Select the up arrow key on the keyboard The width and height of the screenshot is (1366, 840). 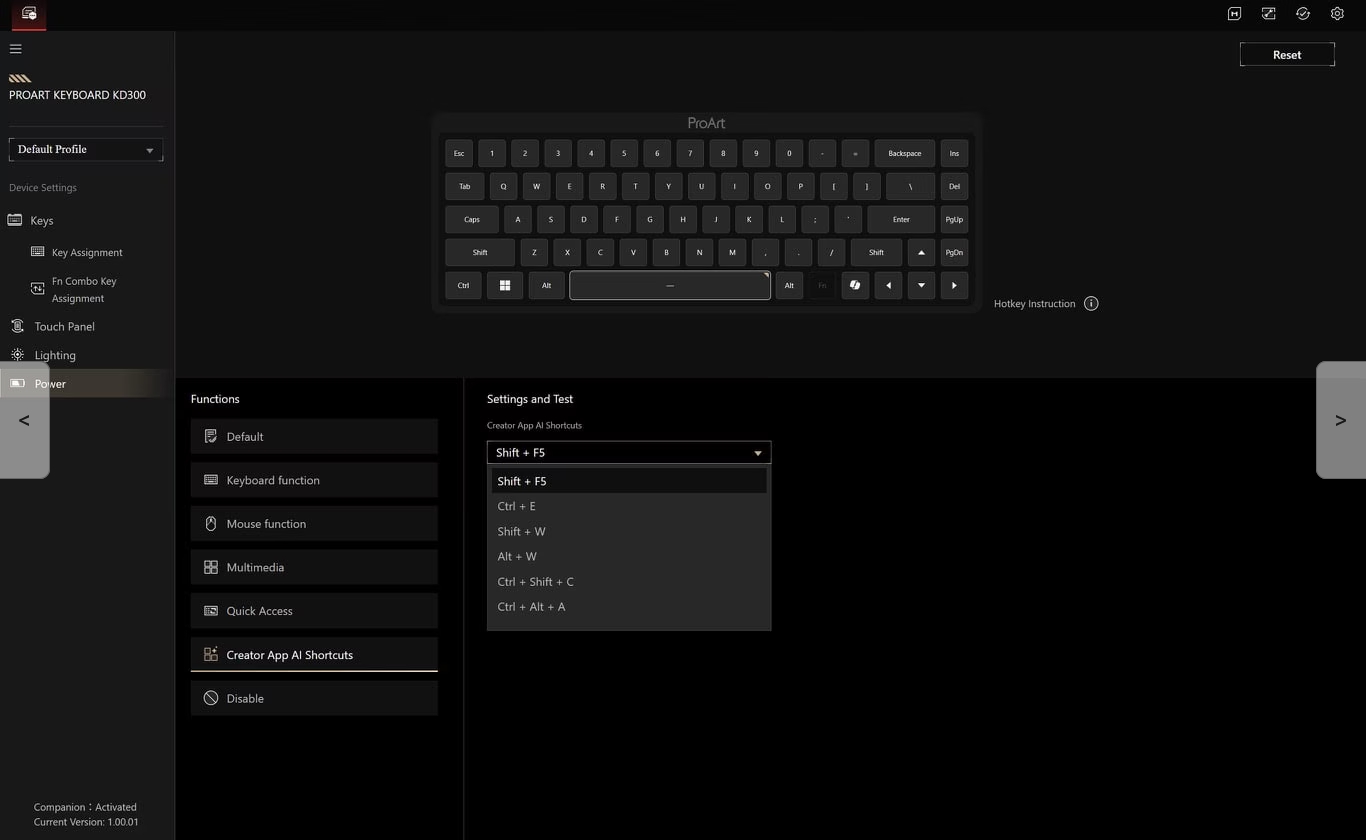(921, 253)
